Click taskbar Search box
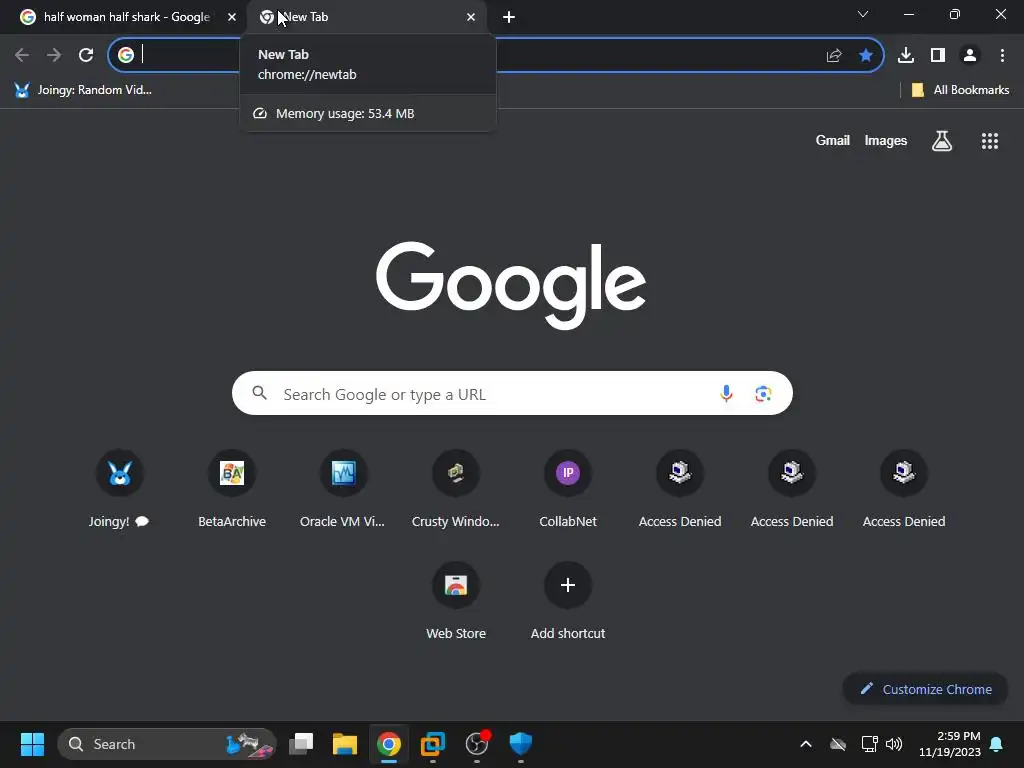Viewport: 1024px width, 768px height. [167, 744]
